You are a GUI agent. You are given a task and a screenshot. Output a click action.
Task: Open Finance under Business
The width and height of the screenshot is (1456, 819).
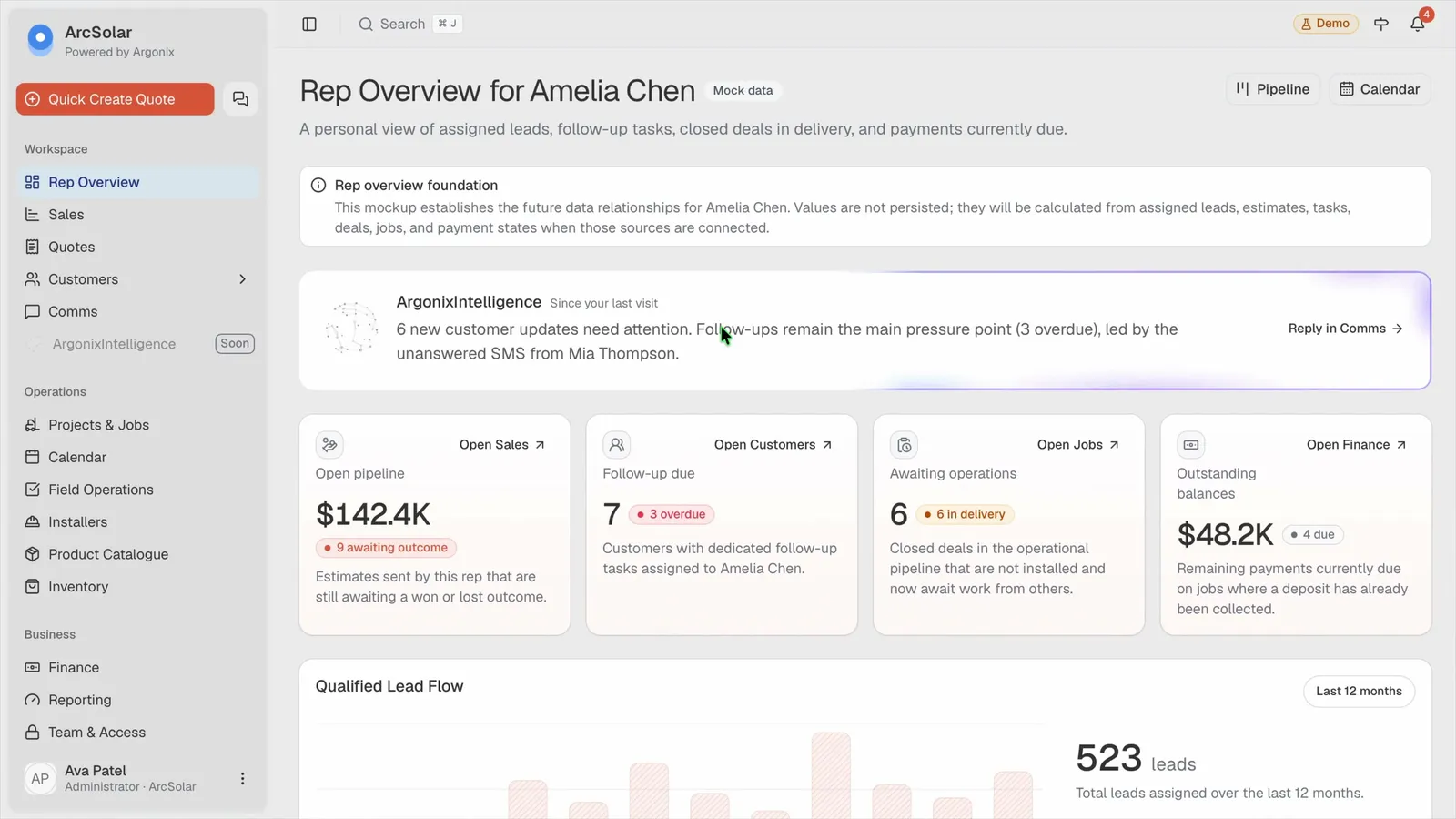[x=137, y=668]
